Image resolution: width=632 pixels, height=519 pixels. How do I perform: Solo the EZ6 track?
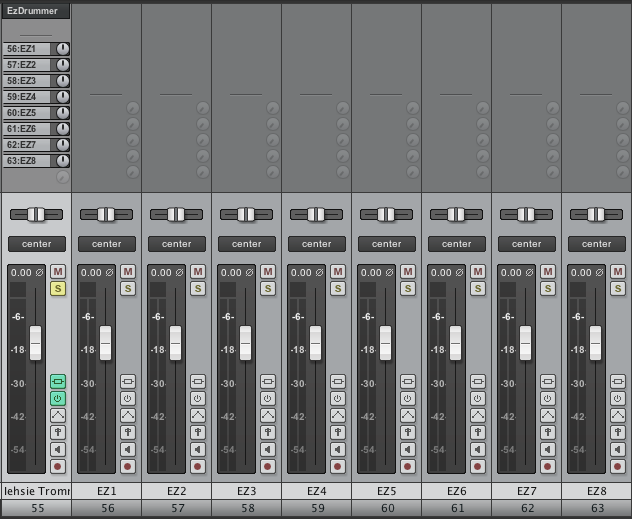(x=478, y=289)
